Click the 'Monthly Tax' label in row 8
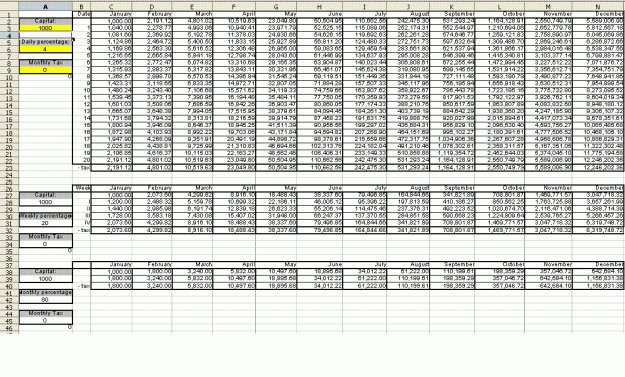Screen dimensions: 625x377 tap(45, 63)
